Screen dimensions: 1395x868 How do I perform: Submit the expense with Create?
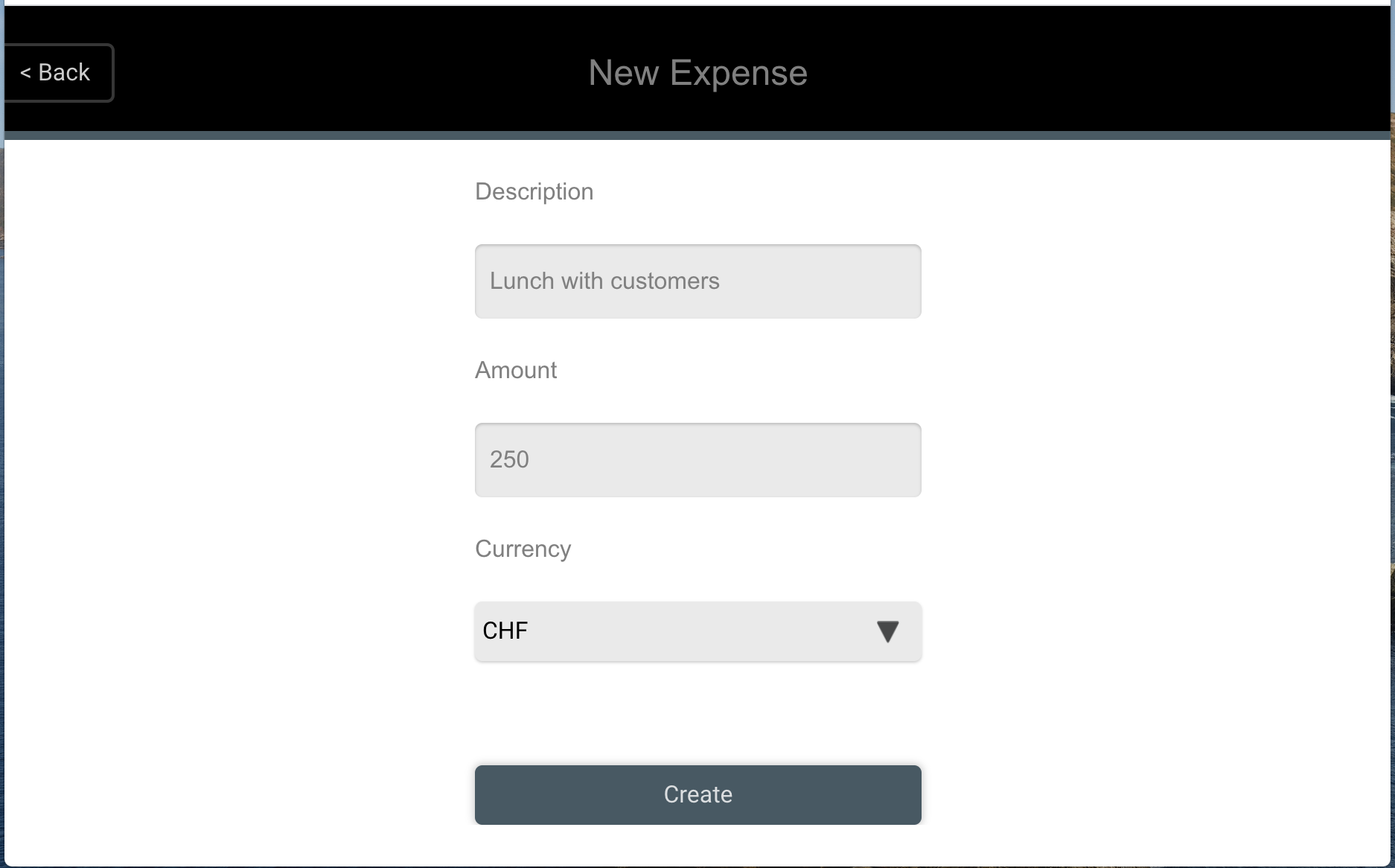tap(697, 794)
